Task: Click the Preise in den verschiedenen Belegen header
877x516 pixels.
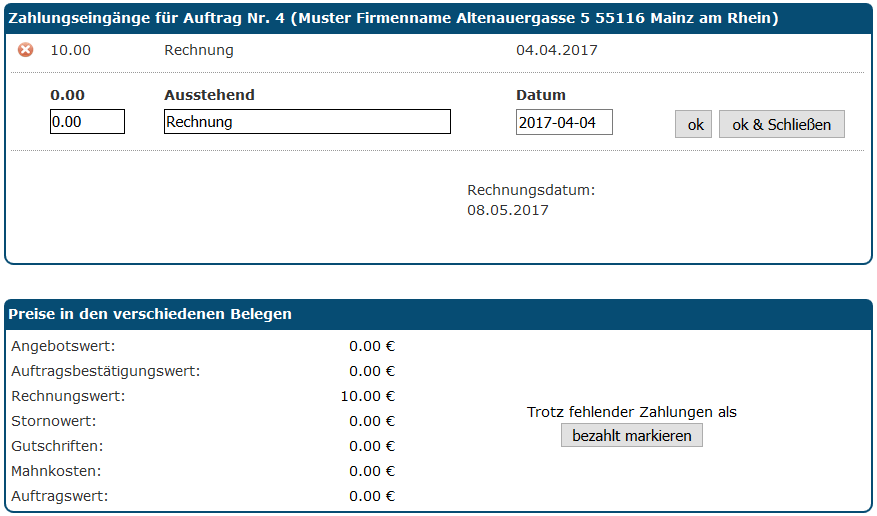Action: pyautogui.click(x=150, y=314)
